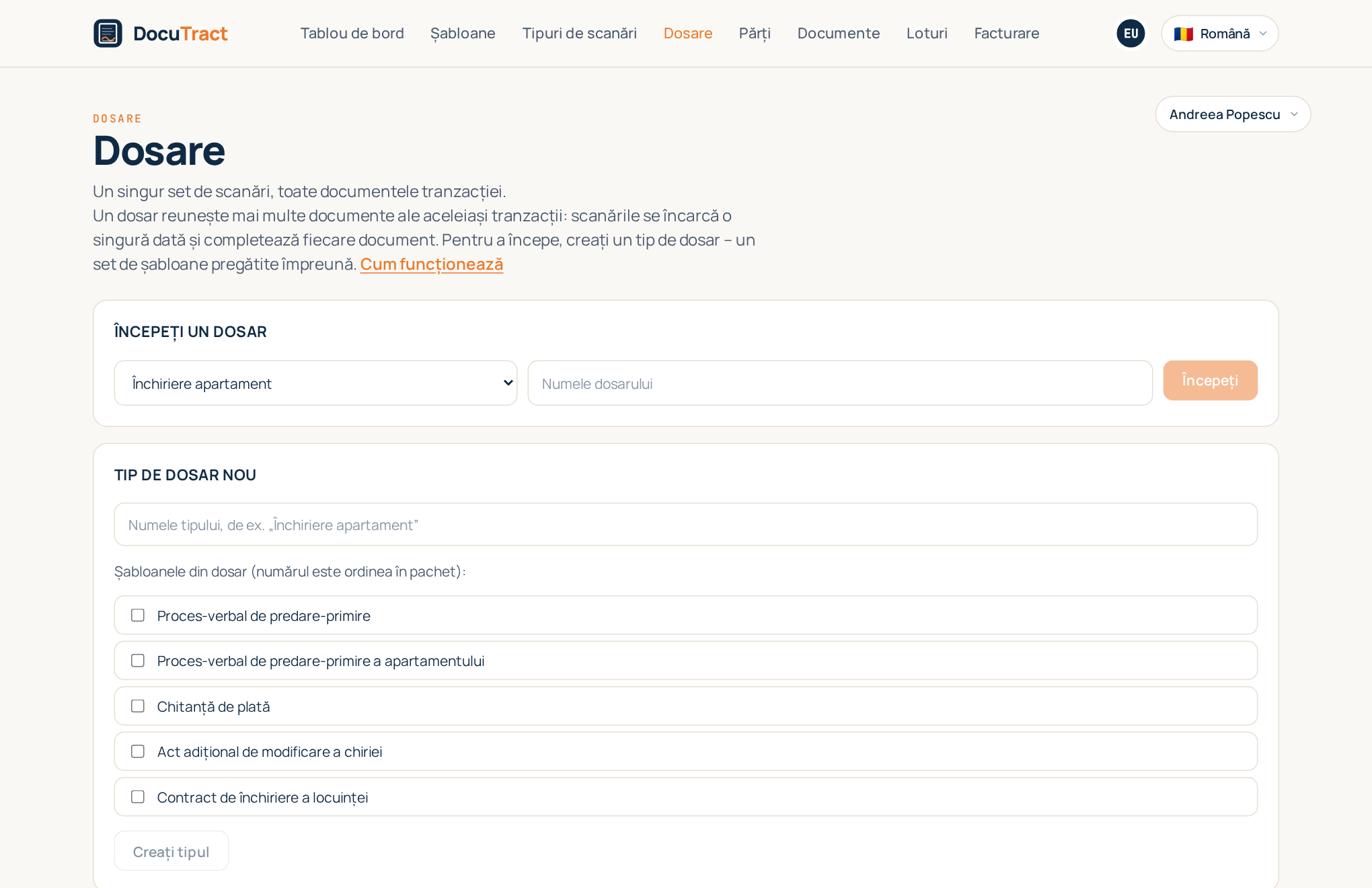Tick Proces-verbal de predare-primire a apartamentului
Viewport: 1372px width, 888px height.
coord(138,661)
